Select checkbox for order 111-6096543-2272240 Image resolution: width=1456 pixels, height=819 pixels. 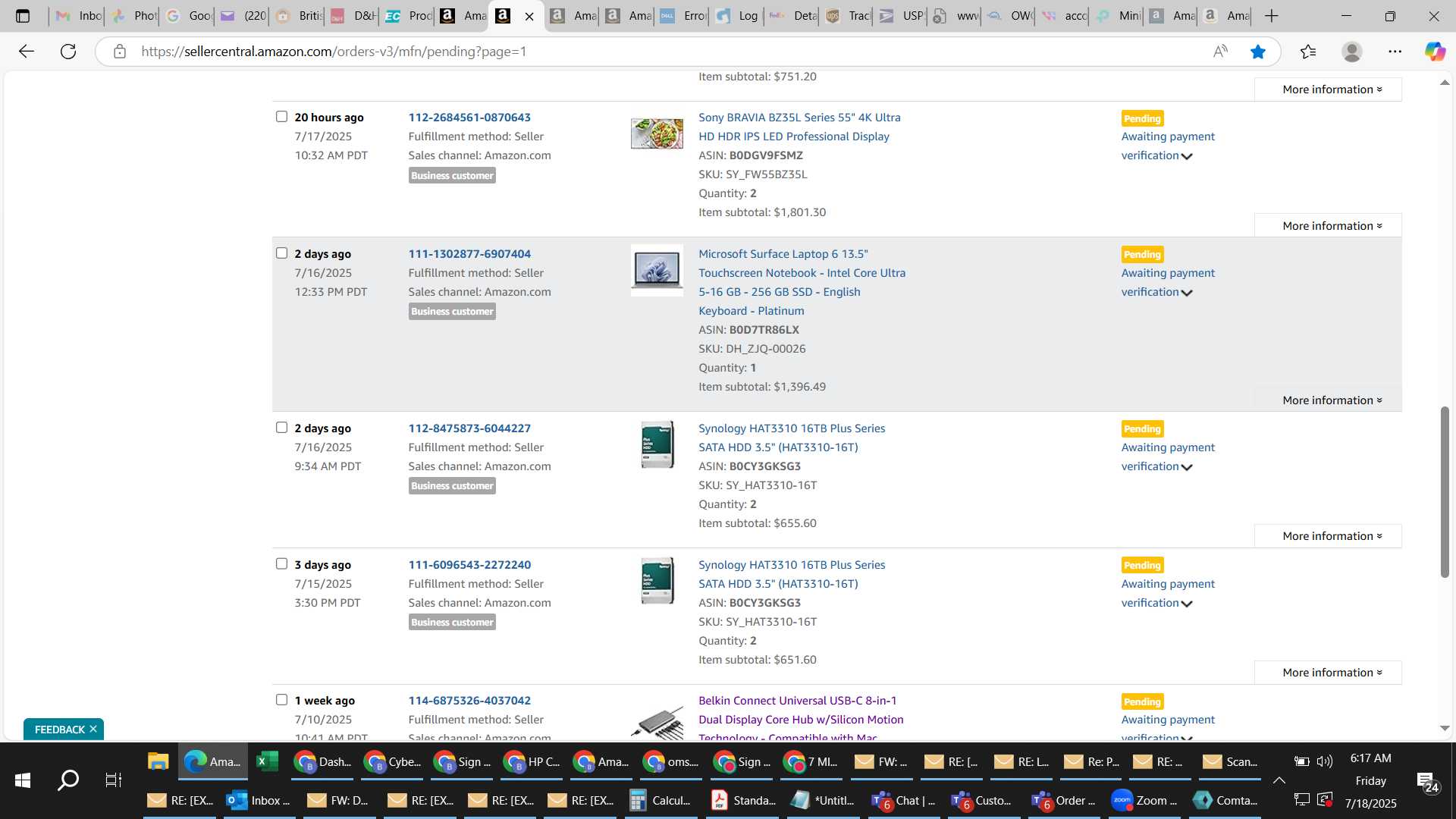[x=281, y=563]
